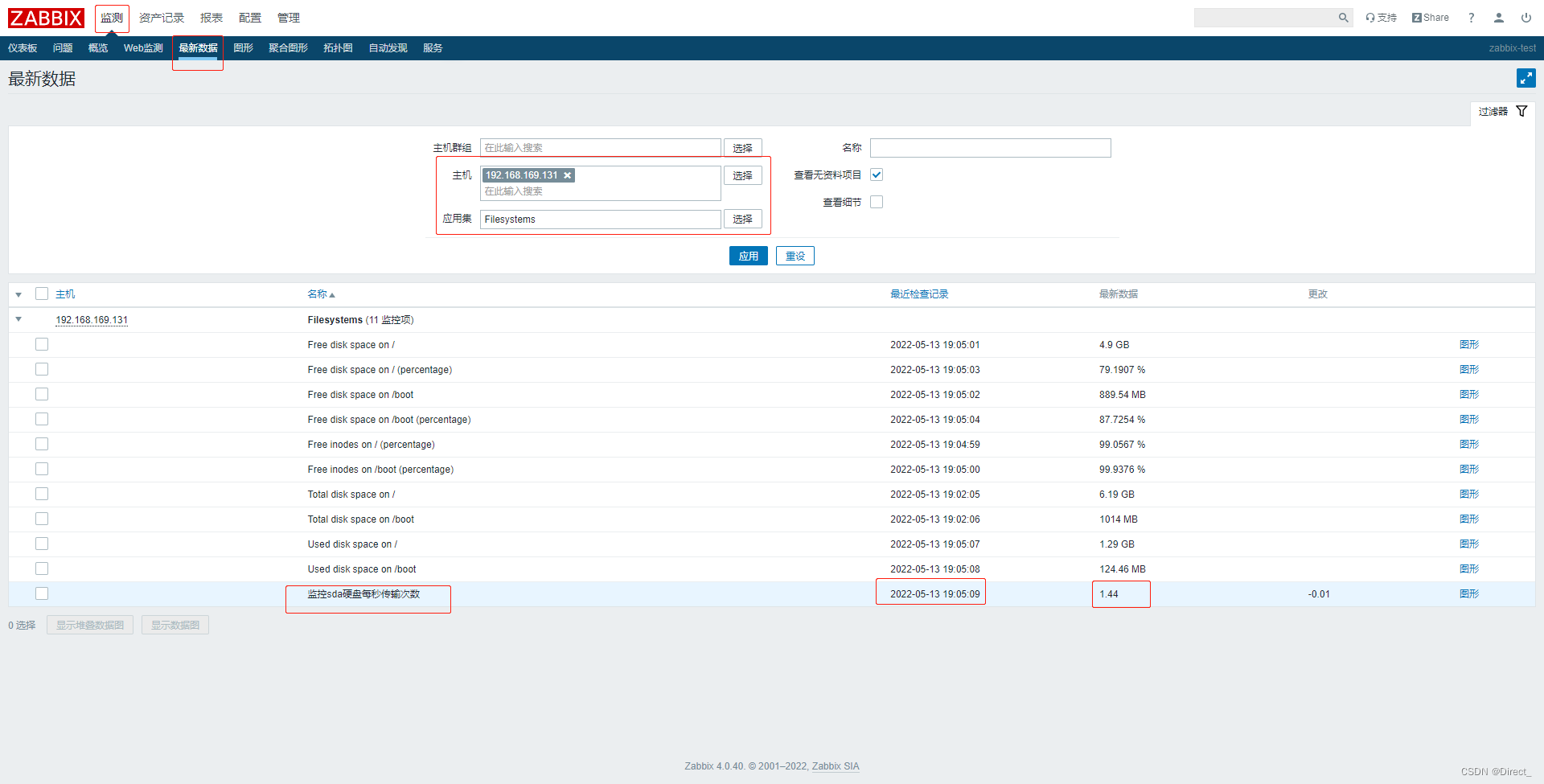1544x784 pixels.
Task: Click the 重设 reset filter button
Action: (795, 256)
